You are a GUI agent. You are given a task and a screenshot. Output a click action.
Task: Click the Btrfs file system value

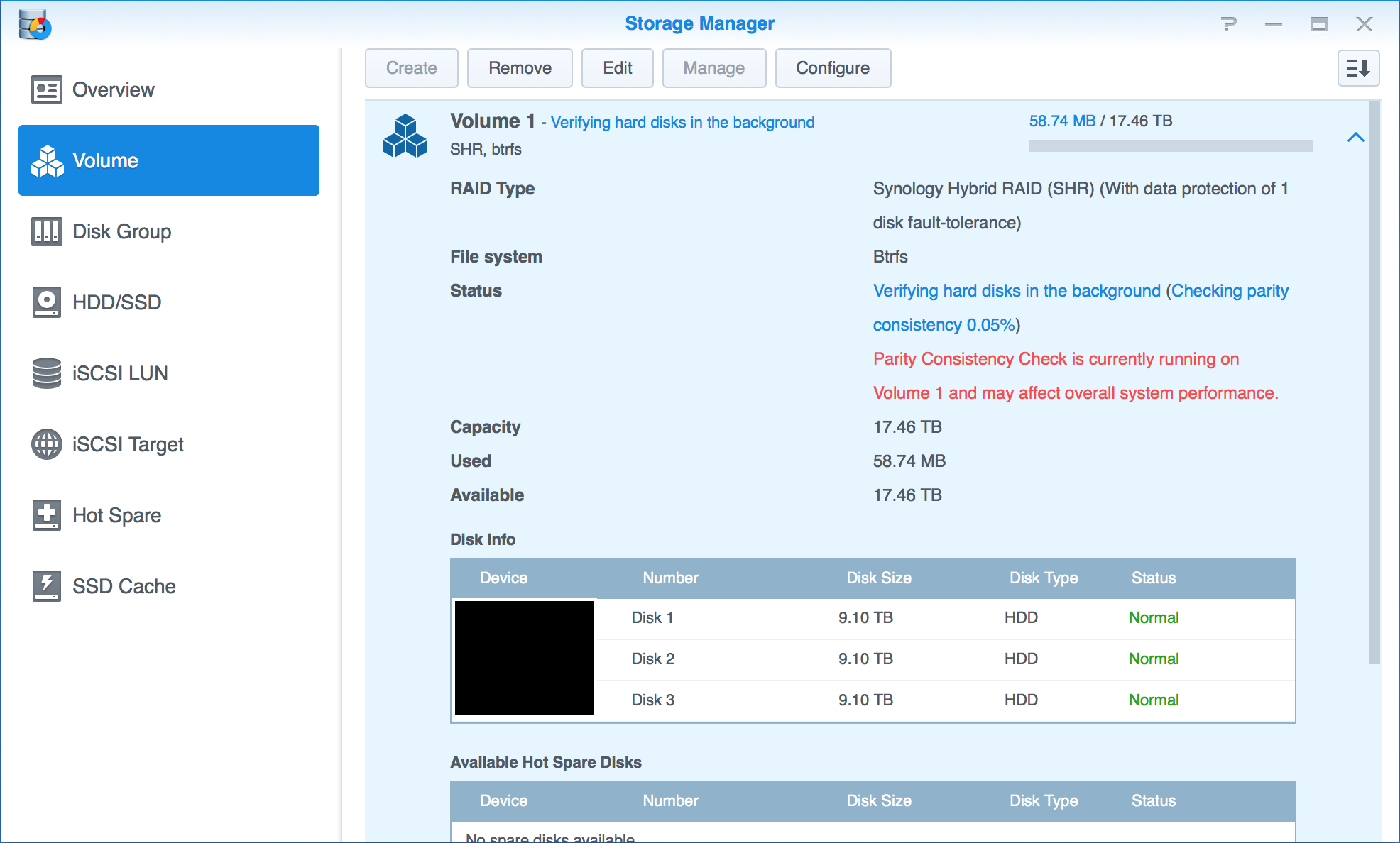click(890, 257)
